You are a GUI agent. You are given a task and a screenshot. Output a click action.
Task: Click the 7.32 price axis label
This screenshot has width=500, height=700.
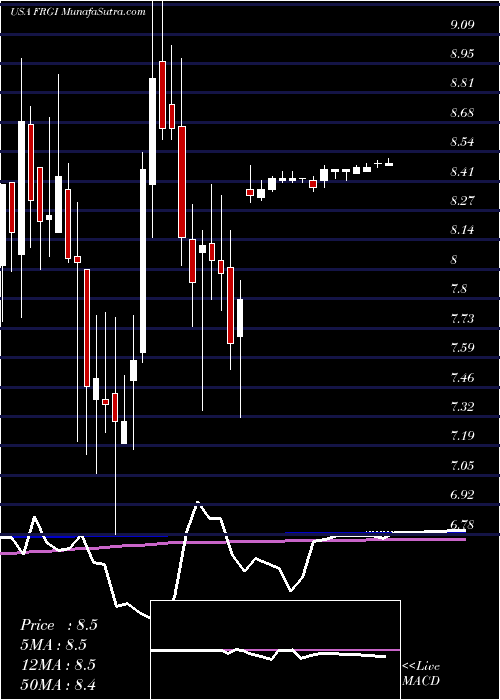(x=462, y=407)
